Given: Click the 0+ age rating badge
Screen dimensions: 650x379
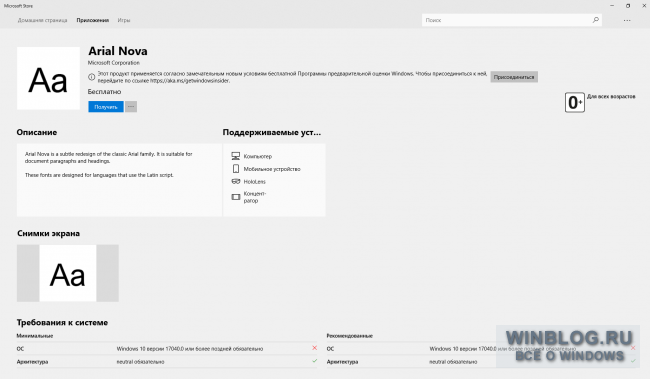Looking at the screenshot, I should point(575,102).
